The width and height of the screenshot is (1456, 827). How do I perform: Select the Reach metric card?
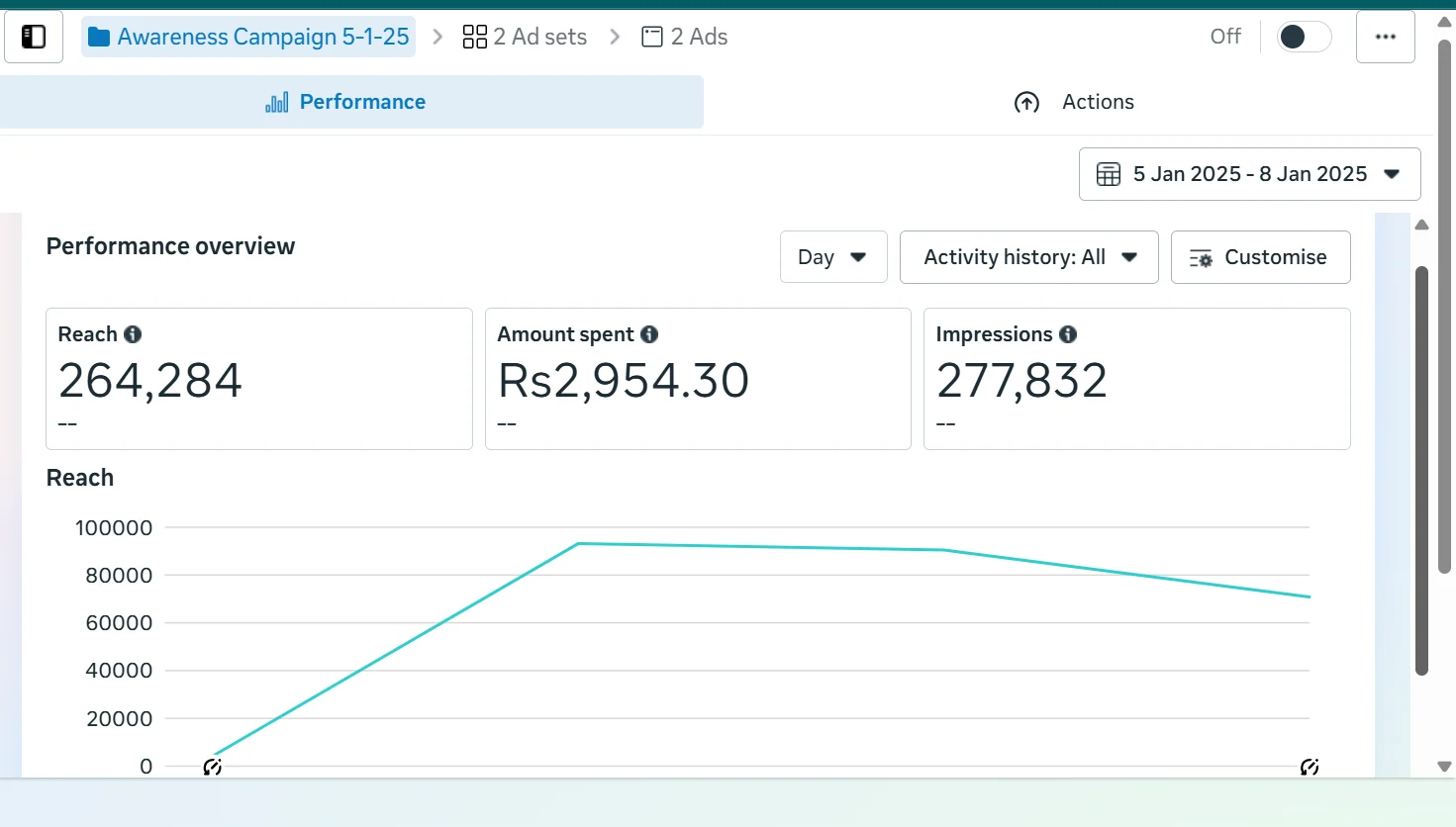[x=258, y=379]
